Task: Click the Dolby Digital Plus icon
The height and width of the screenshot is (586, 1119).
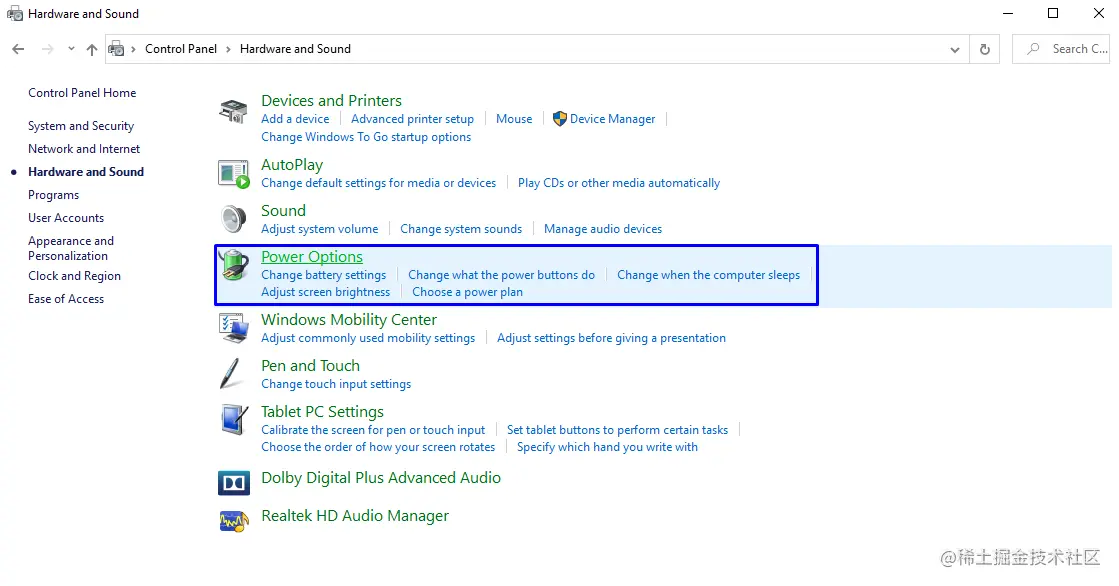Action: coord(233,483)
